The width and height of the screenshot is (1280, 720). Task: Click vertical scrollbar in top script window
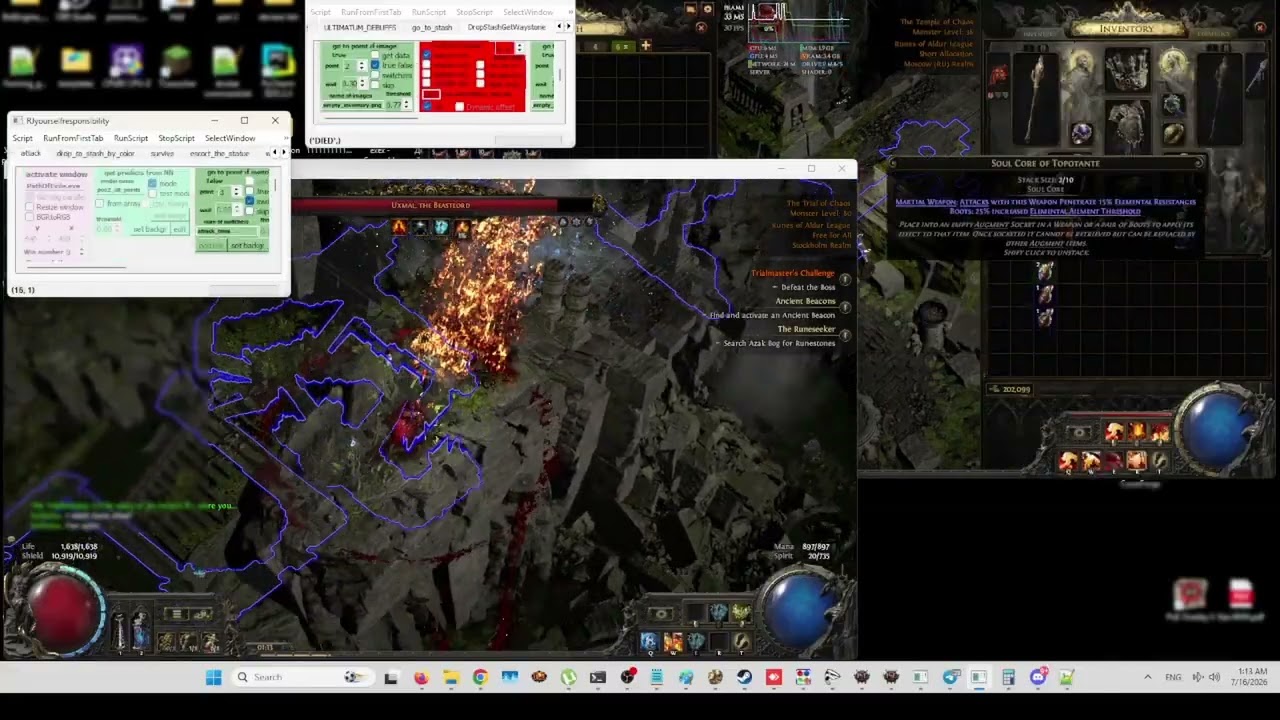pyautogui.click(x=560, y=75)
